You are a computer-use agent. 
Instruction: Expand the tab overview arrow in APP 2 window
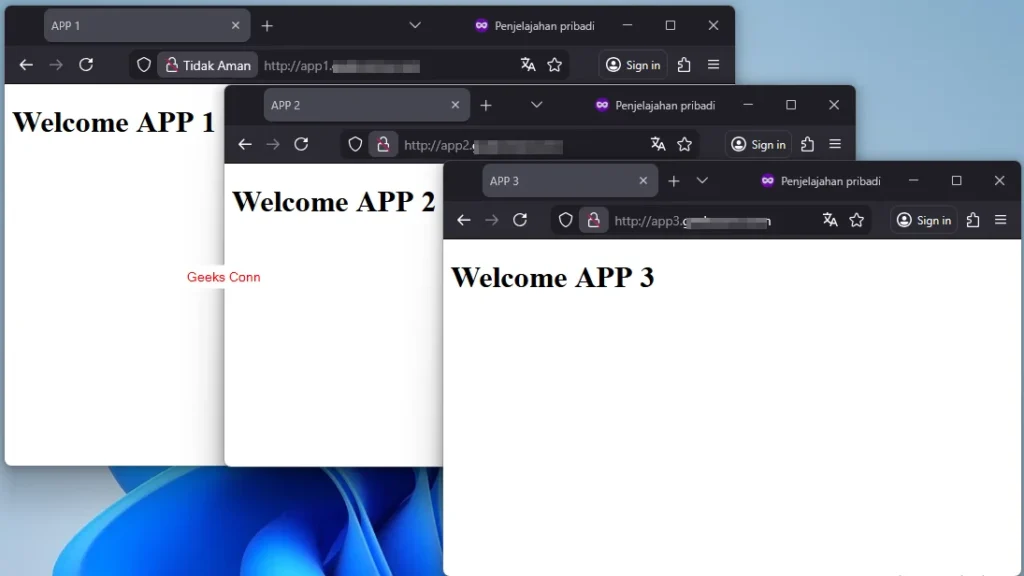tap(537, 104)
